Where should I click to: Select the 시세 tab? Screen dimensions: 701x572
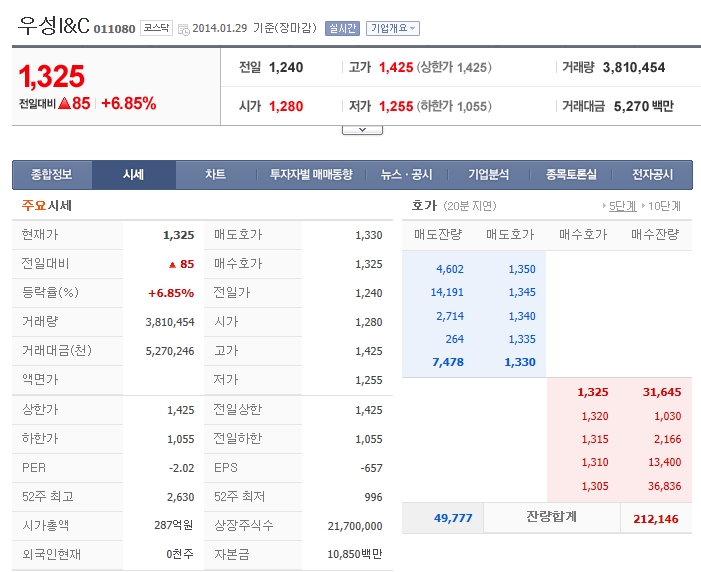click(x=134, y=174)
